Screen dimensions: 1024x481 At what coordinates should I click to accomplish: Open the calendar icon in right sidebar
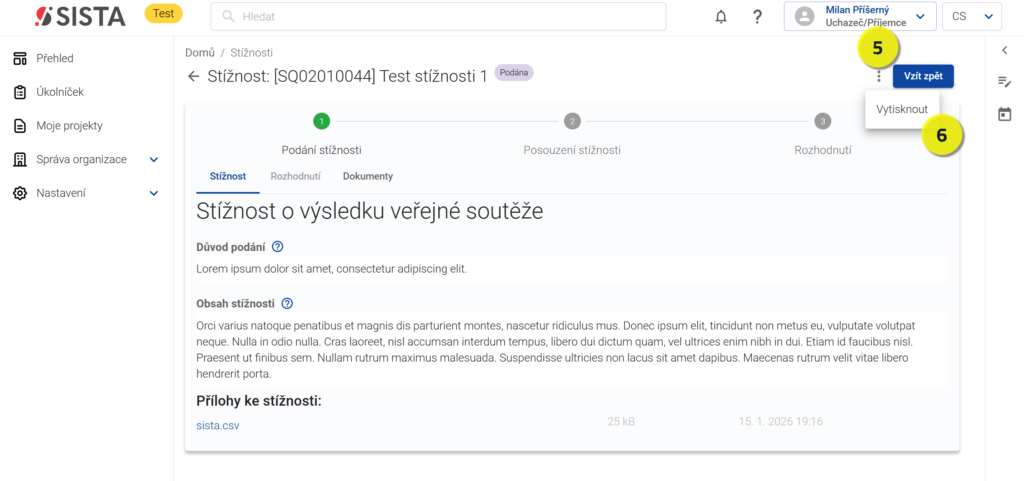pyautogui.click(x=1004, y=115)
